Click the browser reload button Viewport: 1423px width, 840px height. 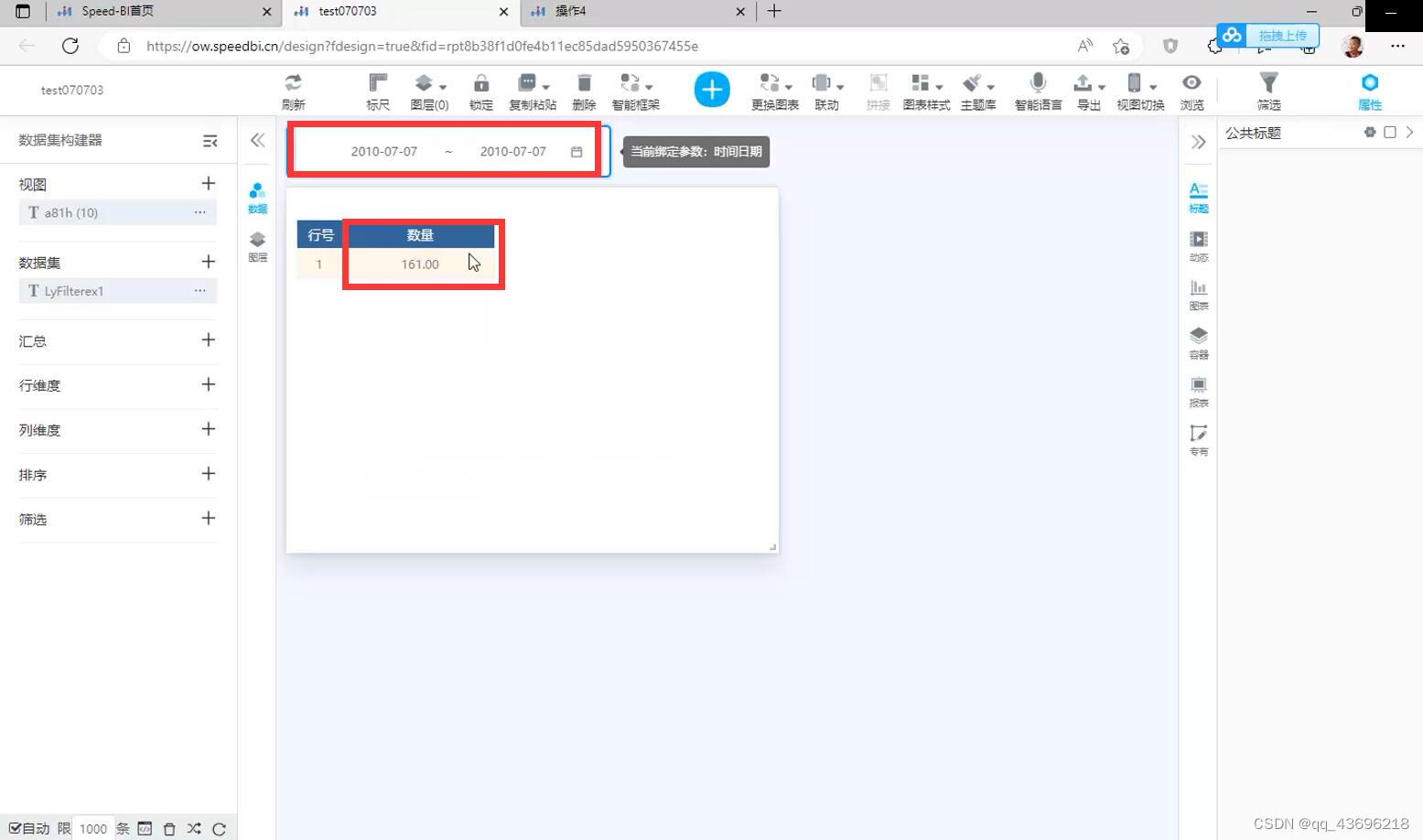pos(70,46)
